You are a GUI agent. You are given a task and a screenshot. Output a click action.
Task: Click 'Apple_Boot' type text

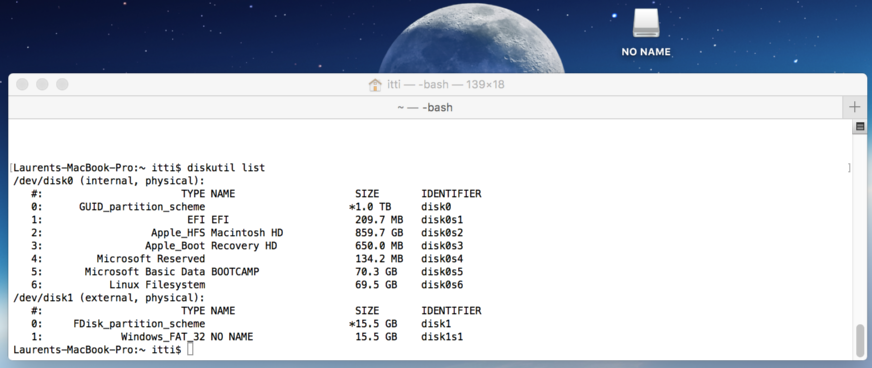(175, 246)
